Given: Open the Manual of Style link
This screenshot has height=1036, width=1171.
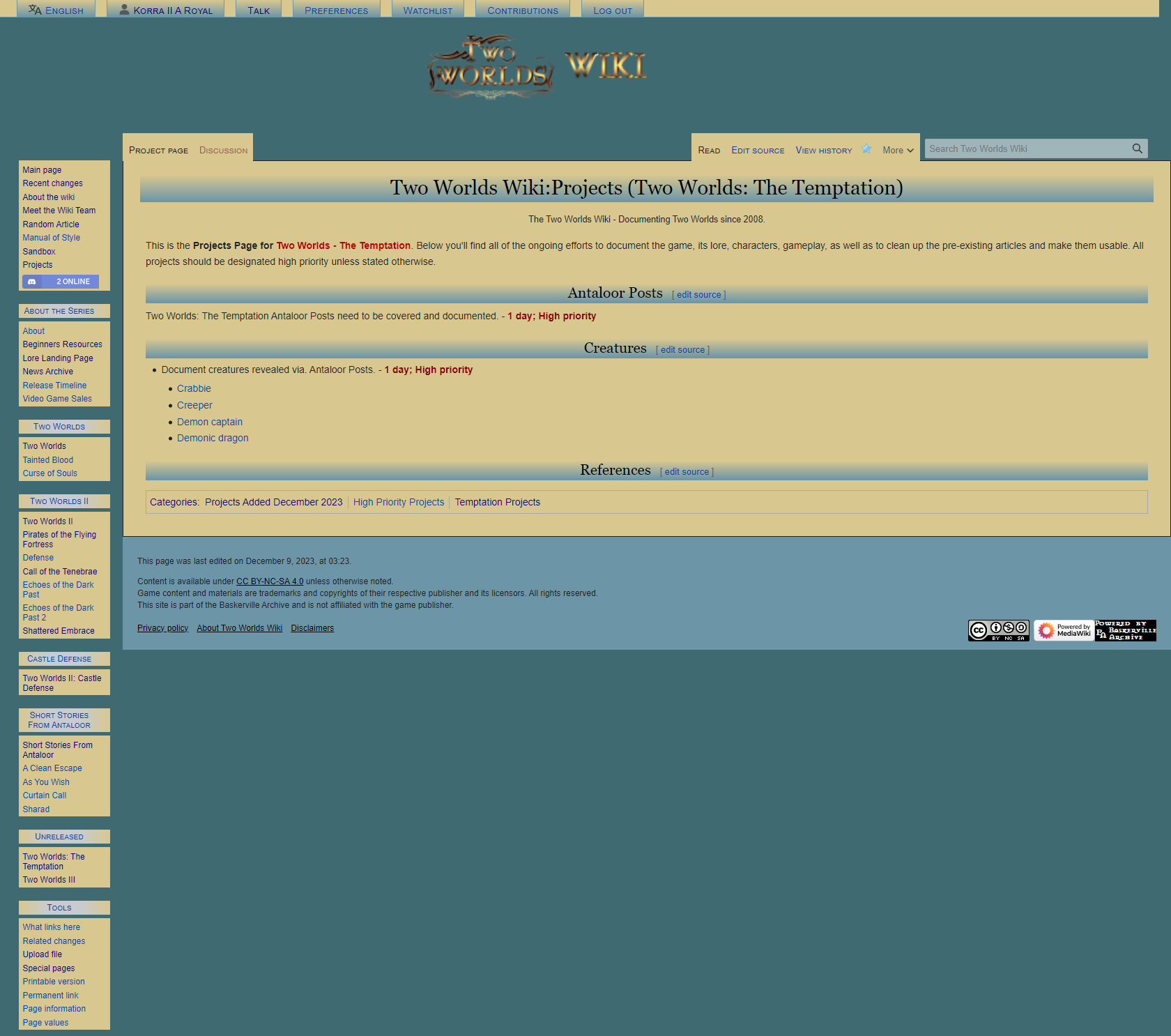Looking at the screenshot, I should pos(51,238).
